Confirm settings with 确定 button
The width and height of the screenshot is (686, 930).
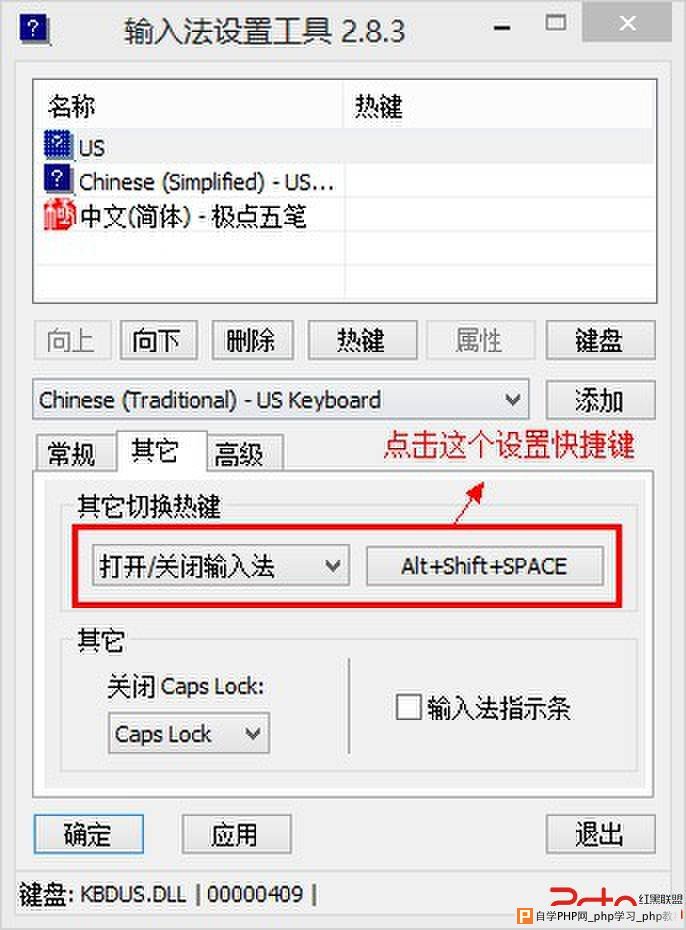tap(89, 833)
